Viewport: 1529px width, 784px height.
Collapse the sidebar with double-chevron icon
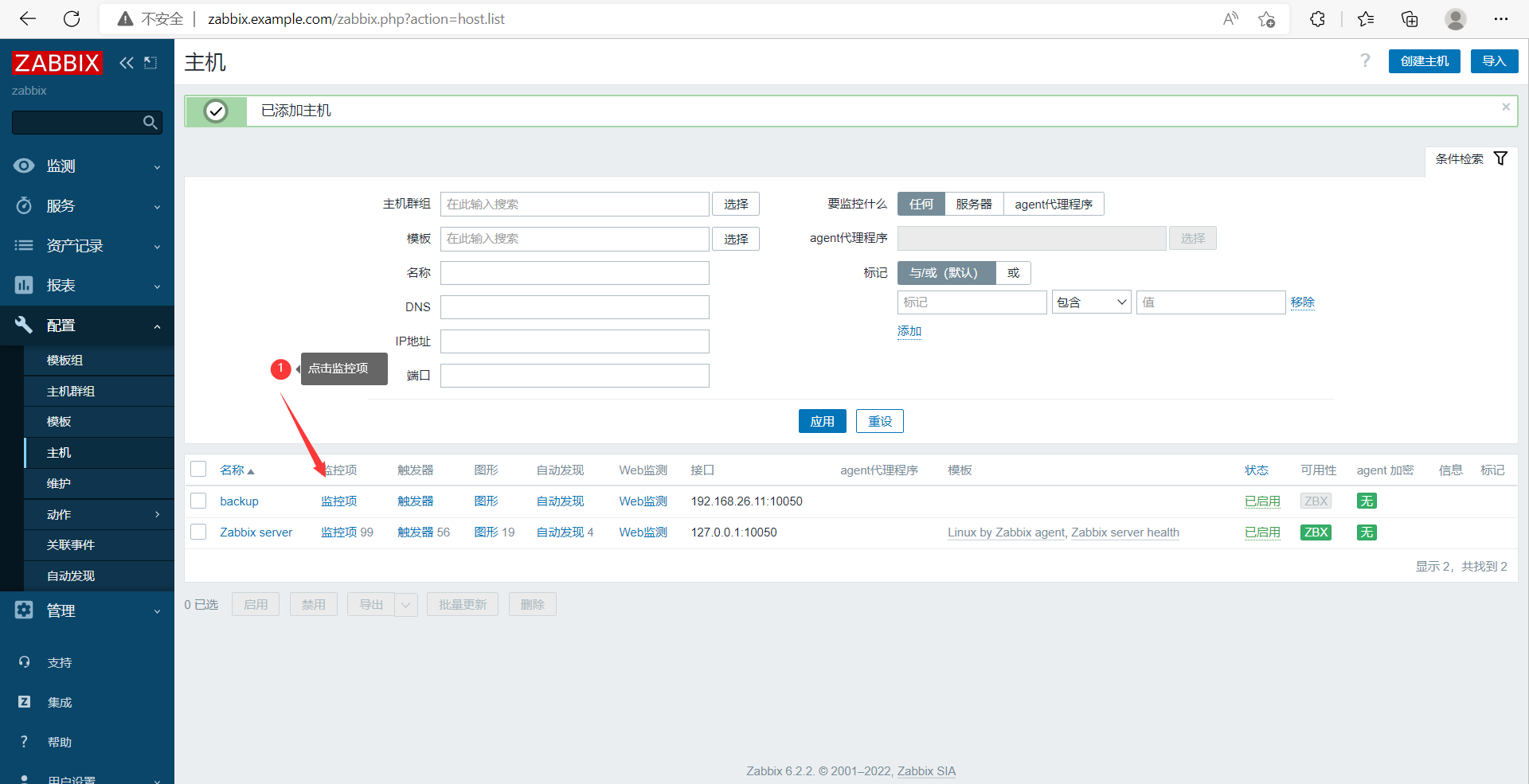(127, 63)
